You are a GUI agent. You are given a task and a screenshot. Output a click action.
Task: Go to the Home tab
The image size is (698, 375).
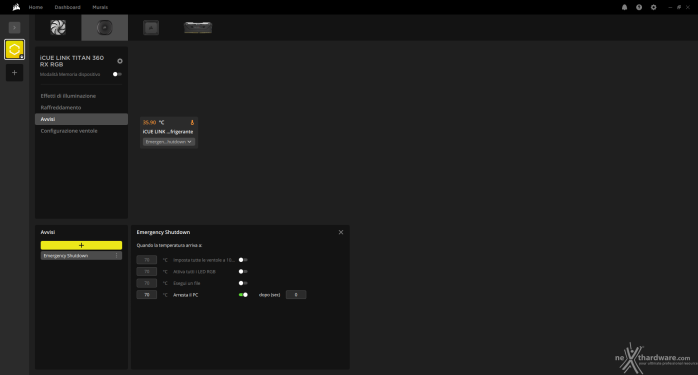coord(36,7)
